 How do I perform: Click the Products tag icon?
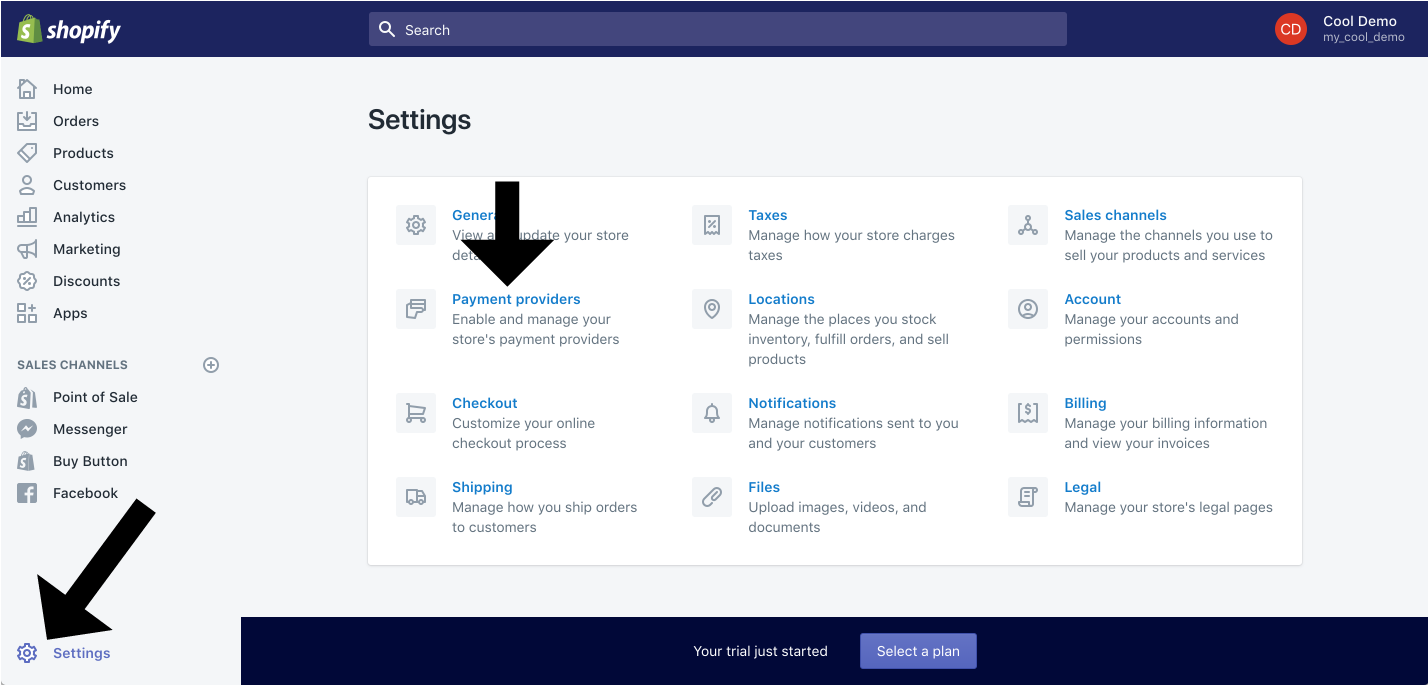27,153
